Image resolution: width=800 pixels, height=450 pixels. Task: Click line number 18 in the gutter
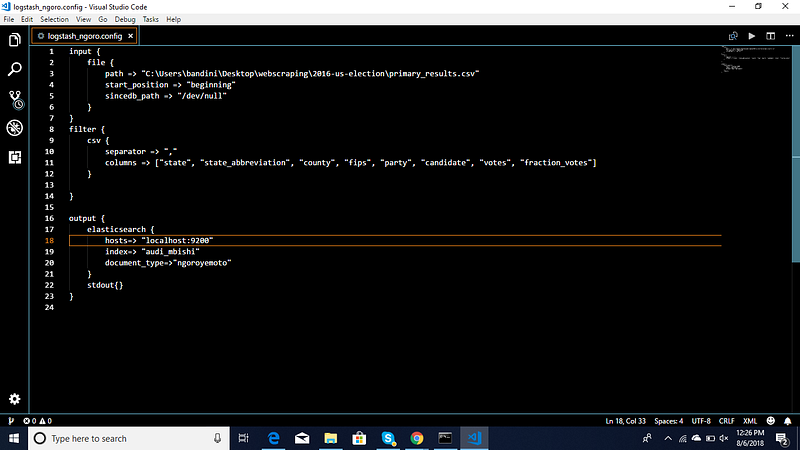pos(49,240)
